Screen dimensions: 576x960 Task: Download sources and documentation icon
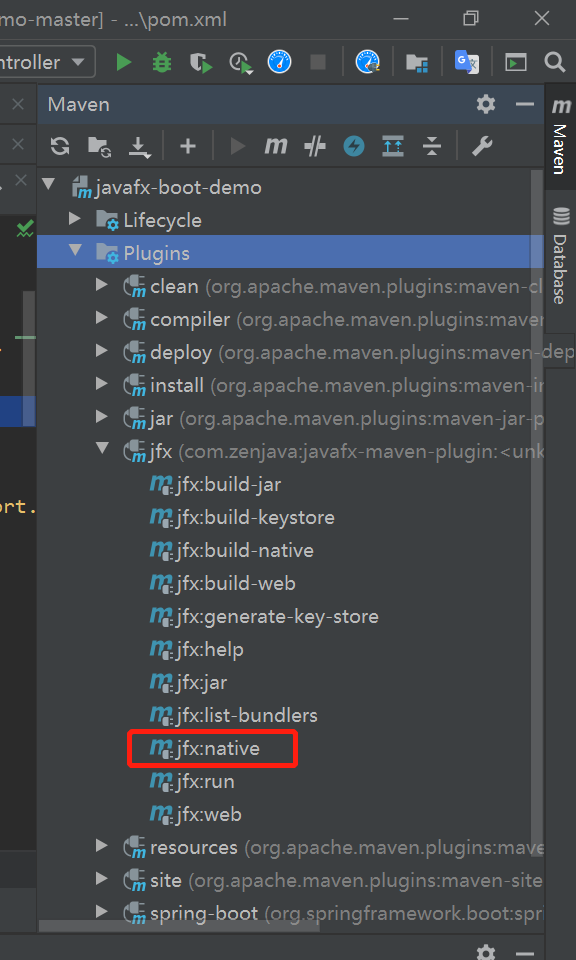(x=140, y=147)
